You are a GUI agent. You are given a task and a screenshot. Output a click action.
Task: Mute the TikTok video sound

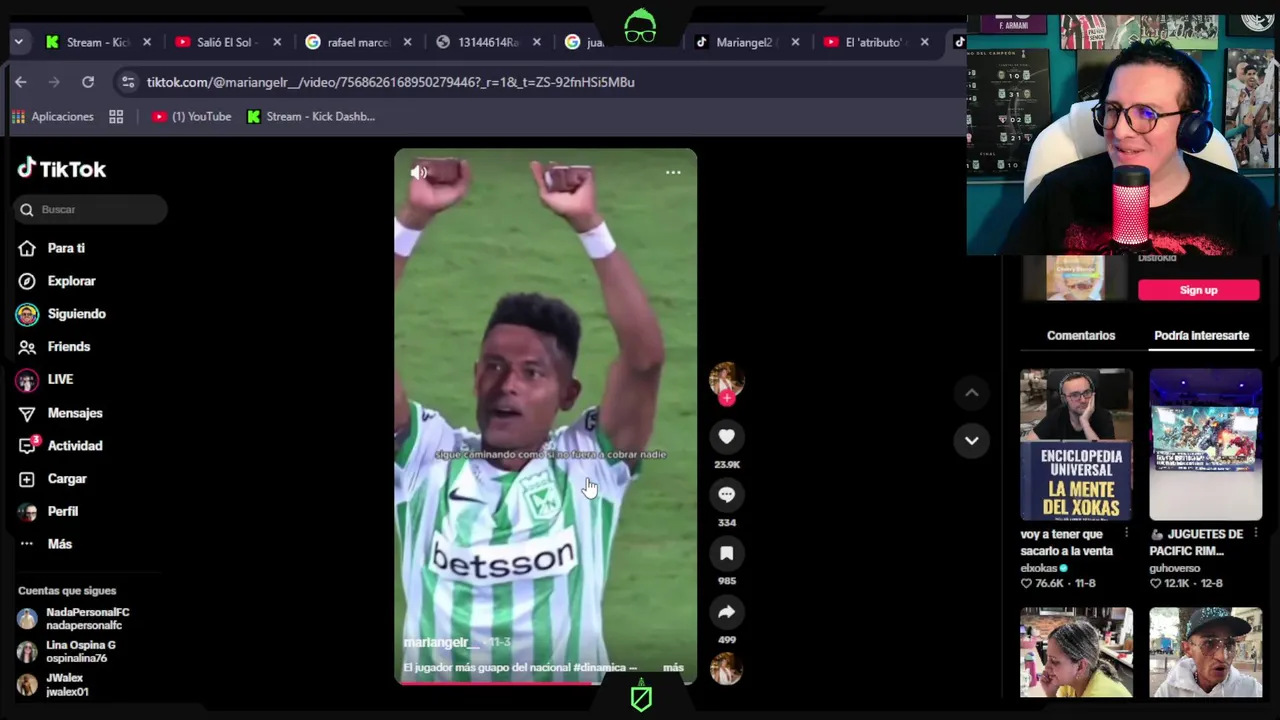click(x=419, y=172)
